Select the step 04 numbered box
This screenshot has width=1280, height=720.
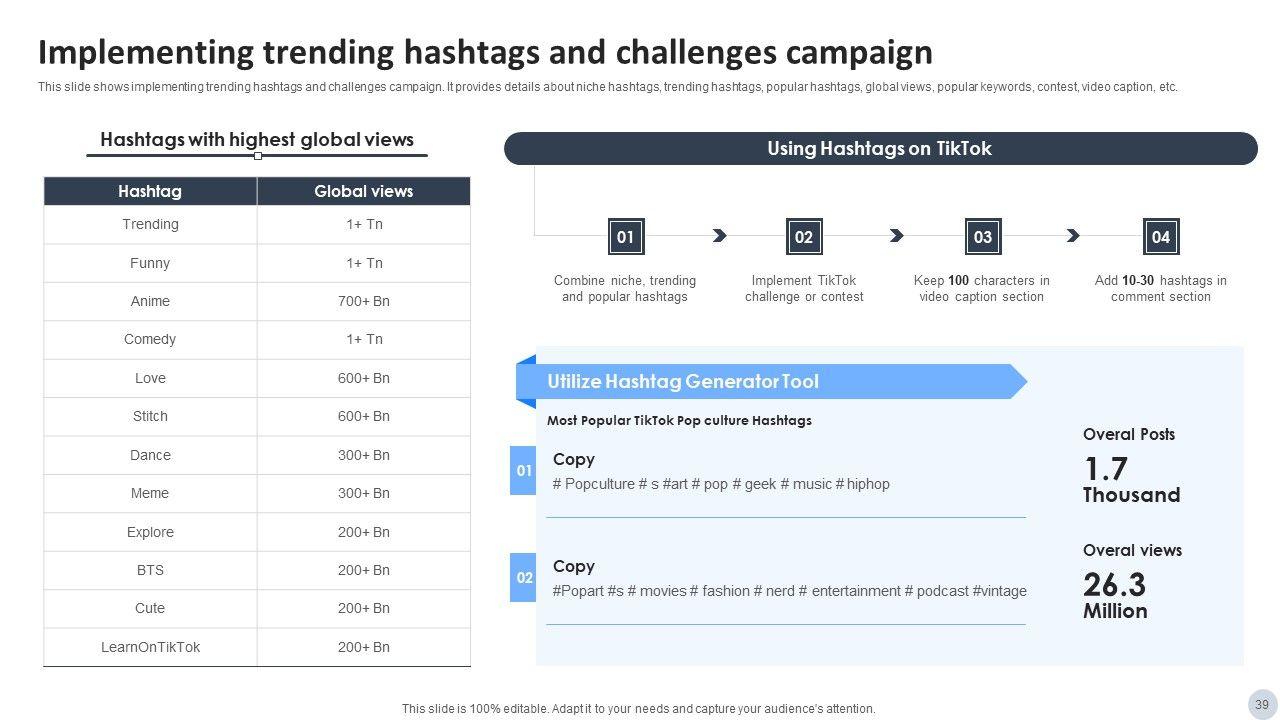pyautogui.click(x=1160, y=237)
